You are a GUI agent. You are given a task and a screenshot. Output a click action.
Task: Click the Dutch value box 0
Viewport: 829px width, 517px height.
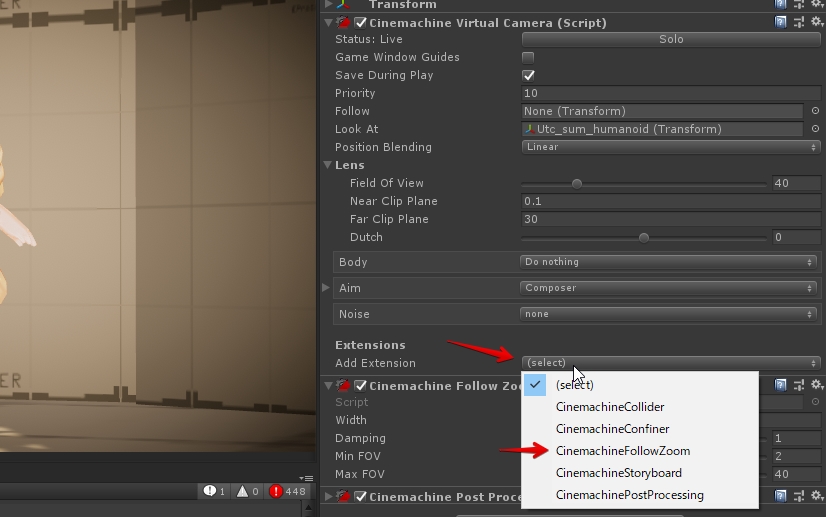[796, 237]
